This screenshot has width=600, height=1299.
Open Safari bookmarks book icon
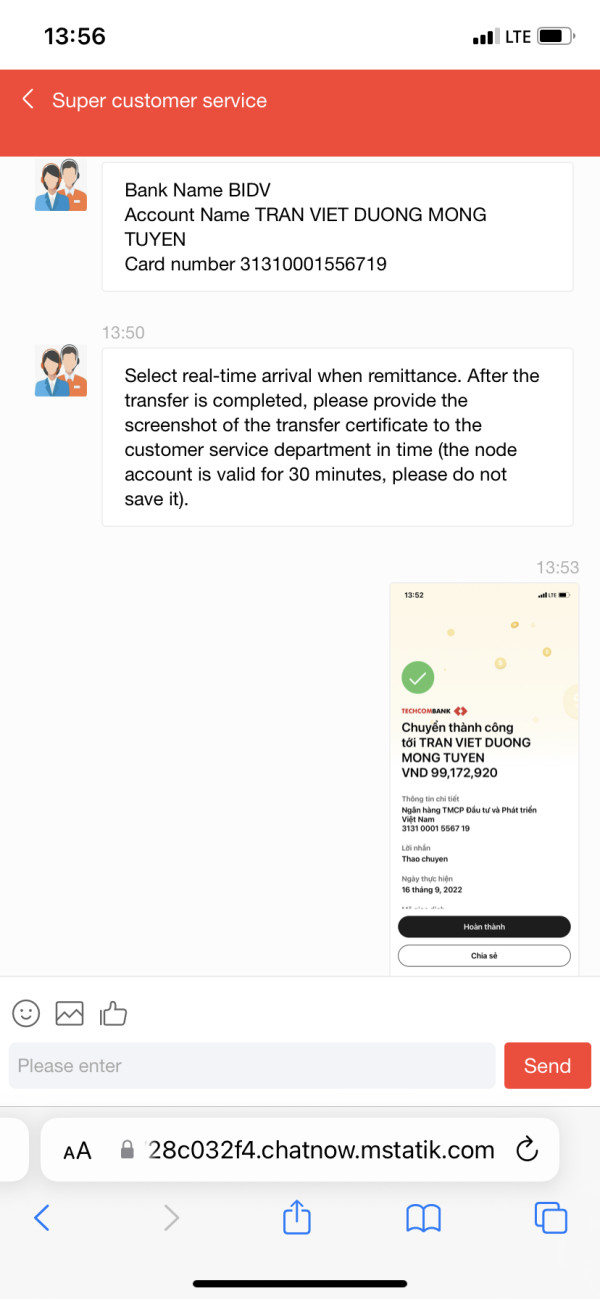click(x=424, y=1218)
